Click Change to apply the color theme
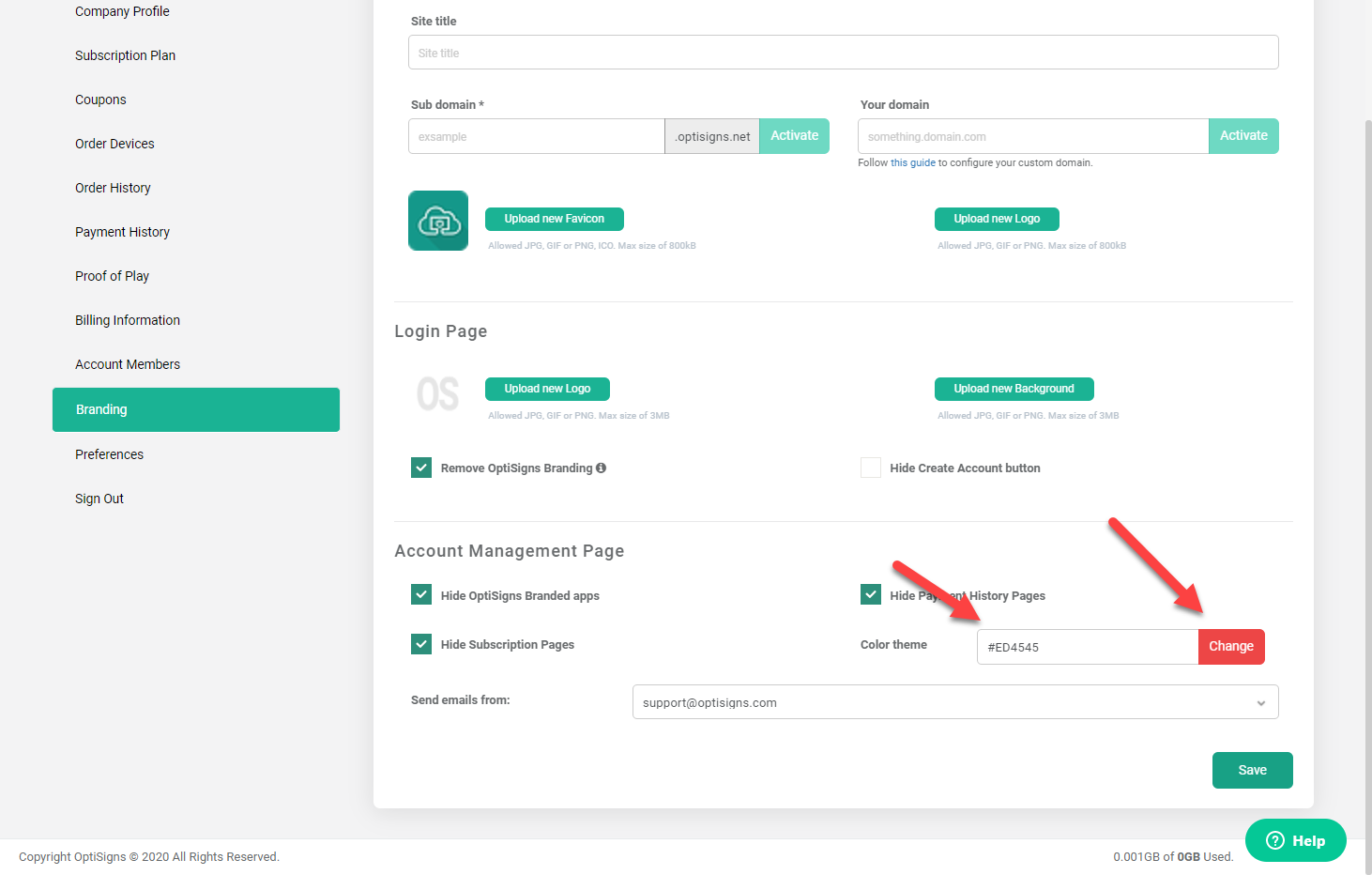Screen dimensions: 1372x875 click(x=1230, y=646)
